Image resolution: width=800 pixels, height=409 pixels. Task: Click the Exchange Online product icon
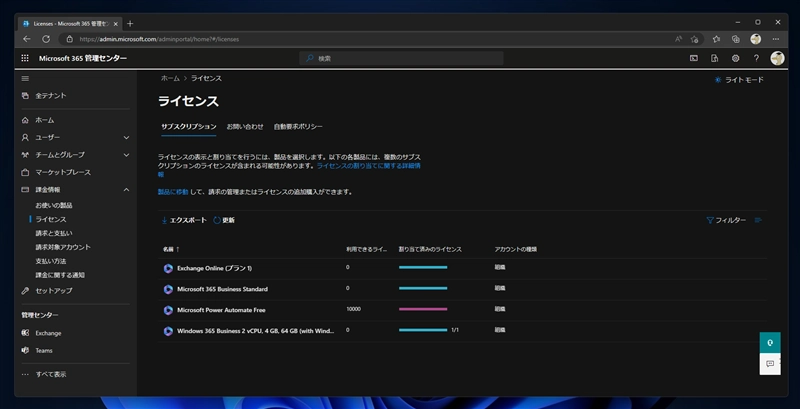(x=168, y=268)
